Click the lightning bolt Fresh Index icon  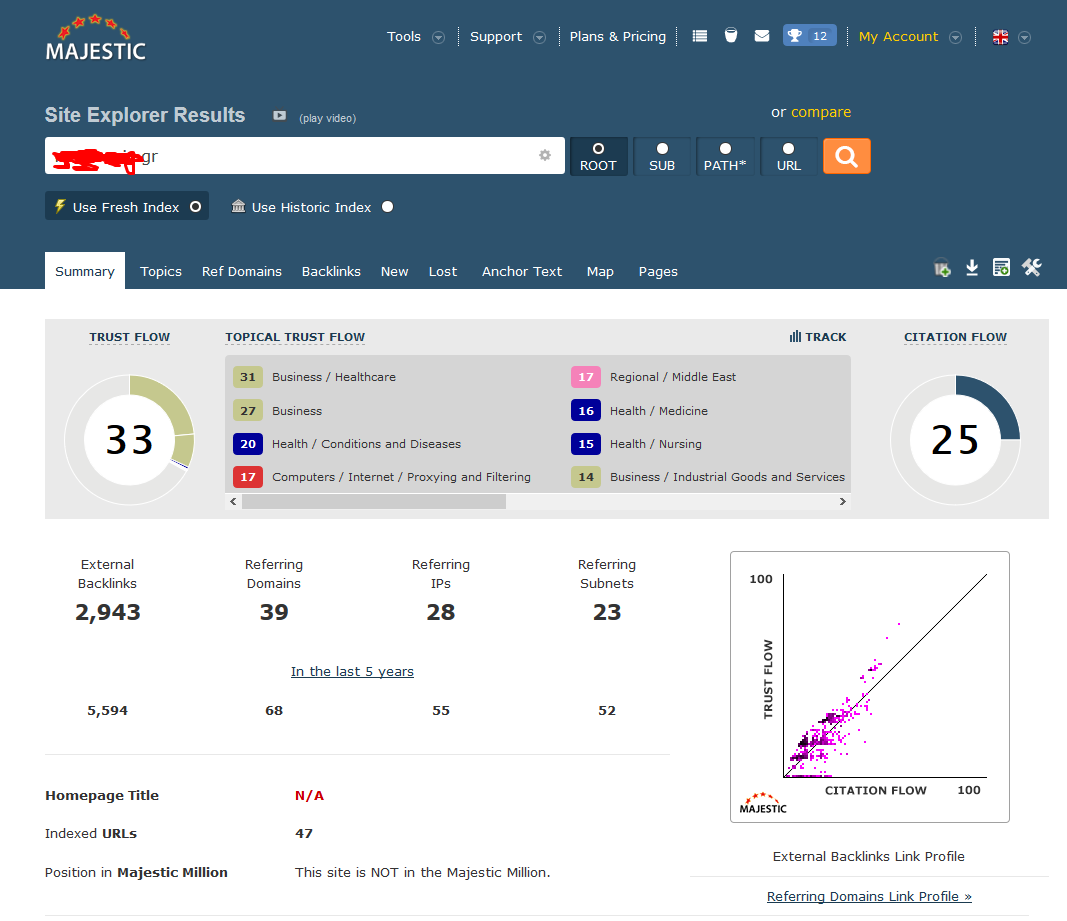click(60, 206)
